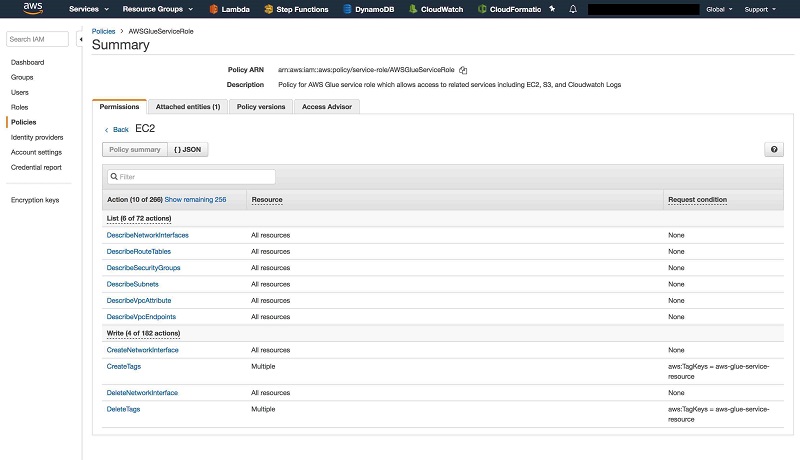The width and height of the screenshot is (800, 460).
Task: Open the DynamoDB shortcut
Action: pyautogui.click(x=368, y=9)
